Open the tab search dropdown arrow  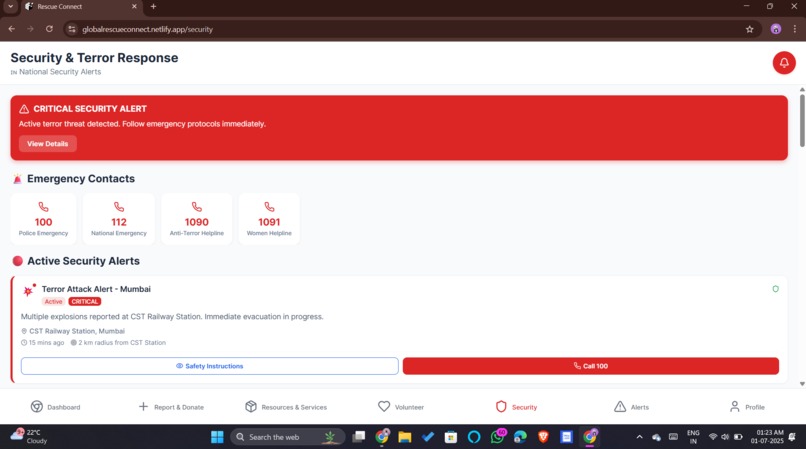point(10,7)
